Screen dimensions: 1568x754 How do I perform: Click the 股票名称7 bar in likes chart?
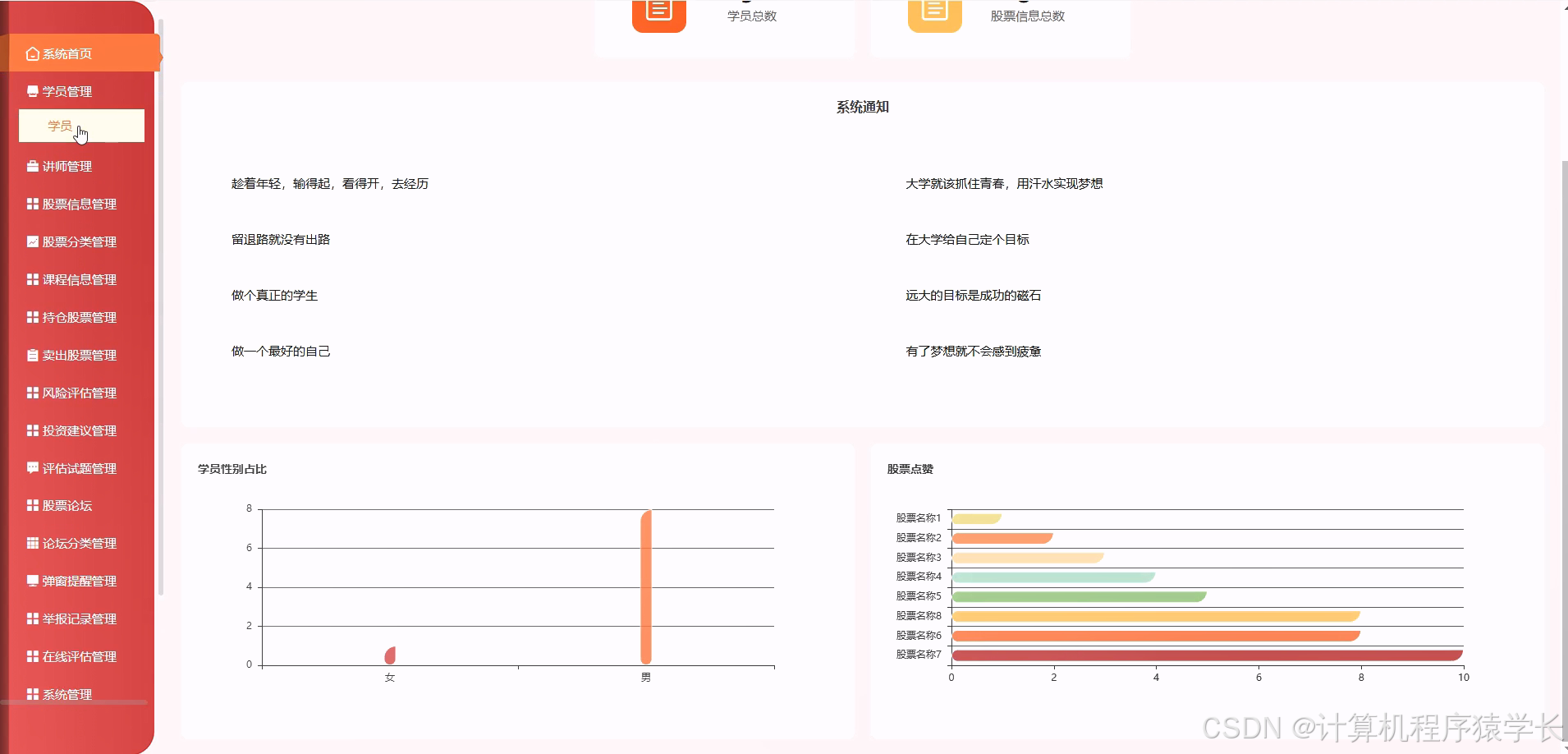(x=1207, y=655)
